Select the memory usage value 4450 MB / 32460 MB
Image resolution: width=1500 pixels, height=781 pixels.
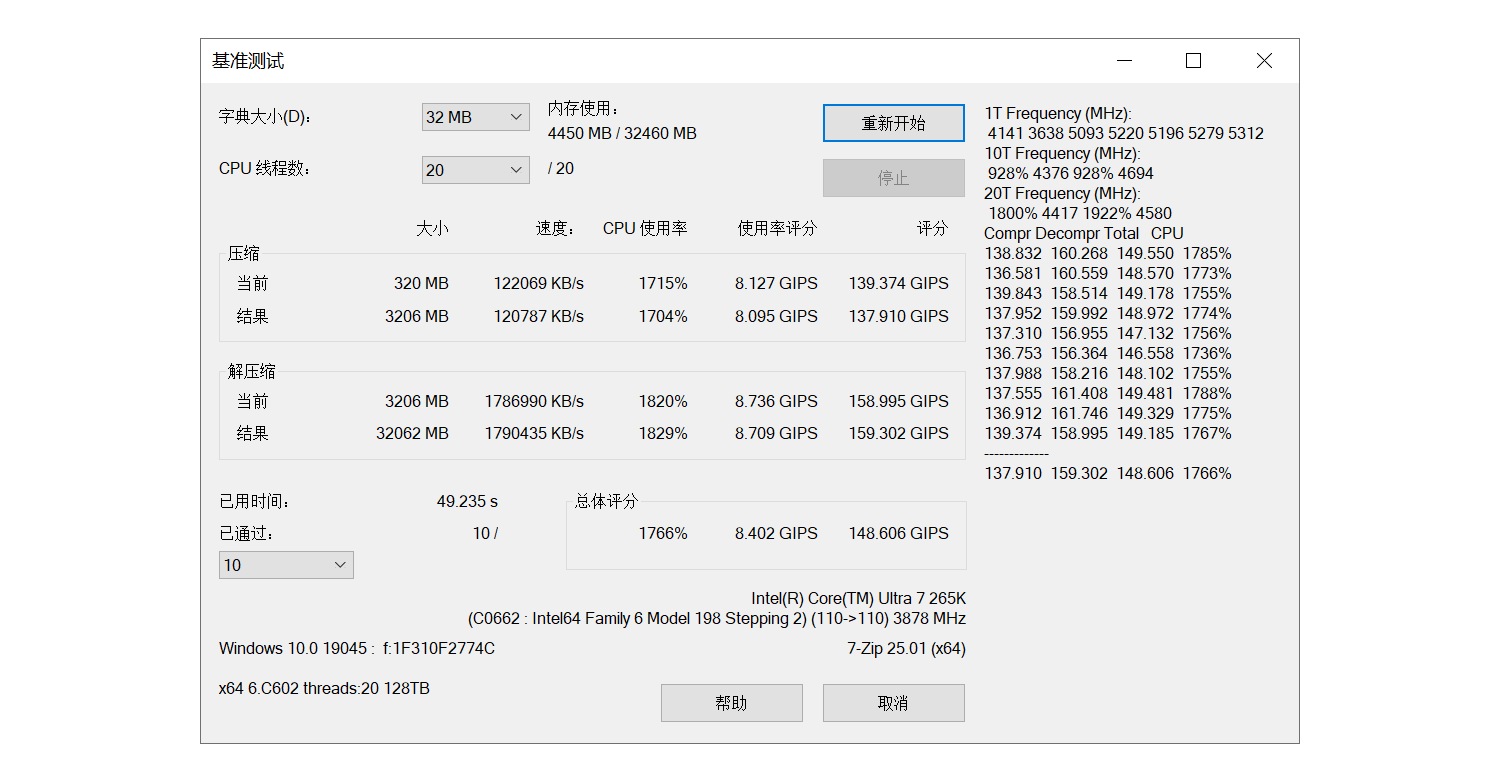point(622,133)
